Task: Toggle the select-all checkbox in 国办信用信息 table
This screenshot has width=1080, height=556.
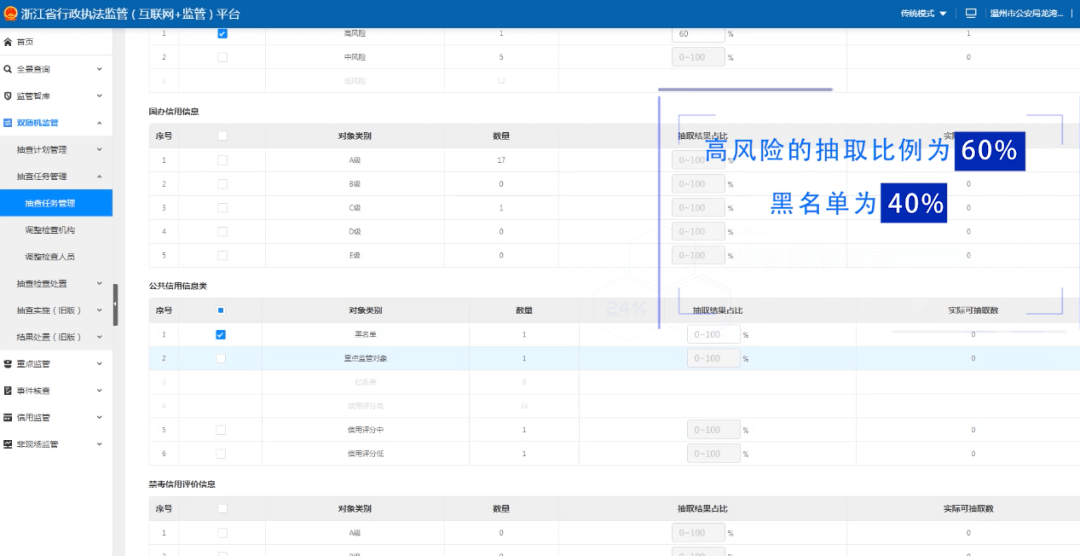Action: click(x=222, y=136)
